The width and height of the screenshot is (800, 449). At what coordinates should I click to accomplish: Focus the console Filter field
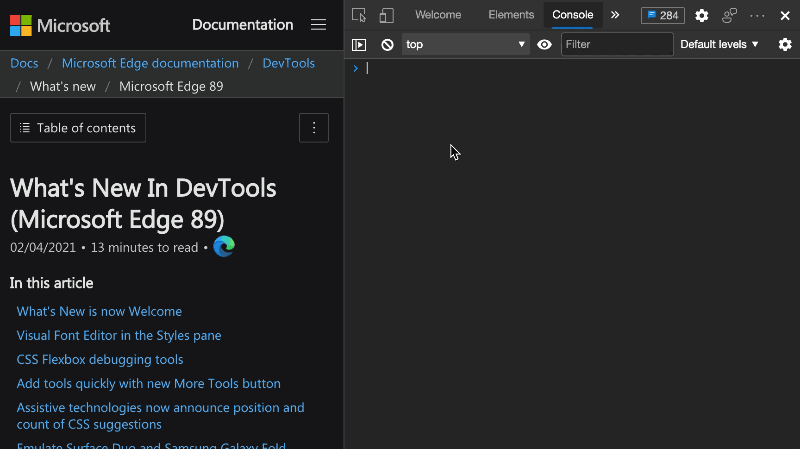point(617,44)
